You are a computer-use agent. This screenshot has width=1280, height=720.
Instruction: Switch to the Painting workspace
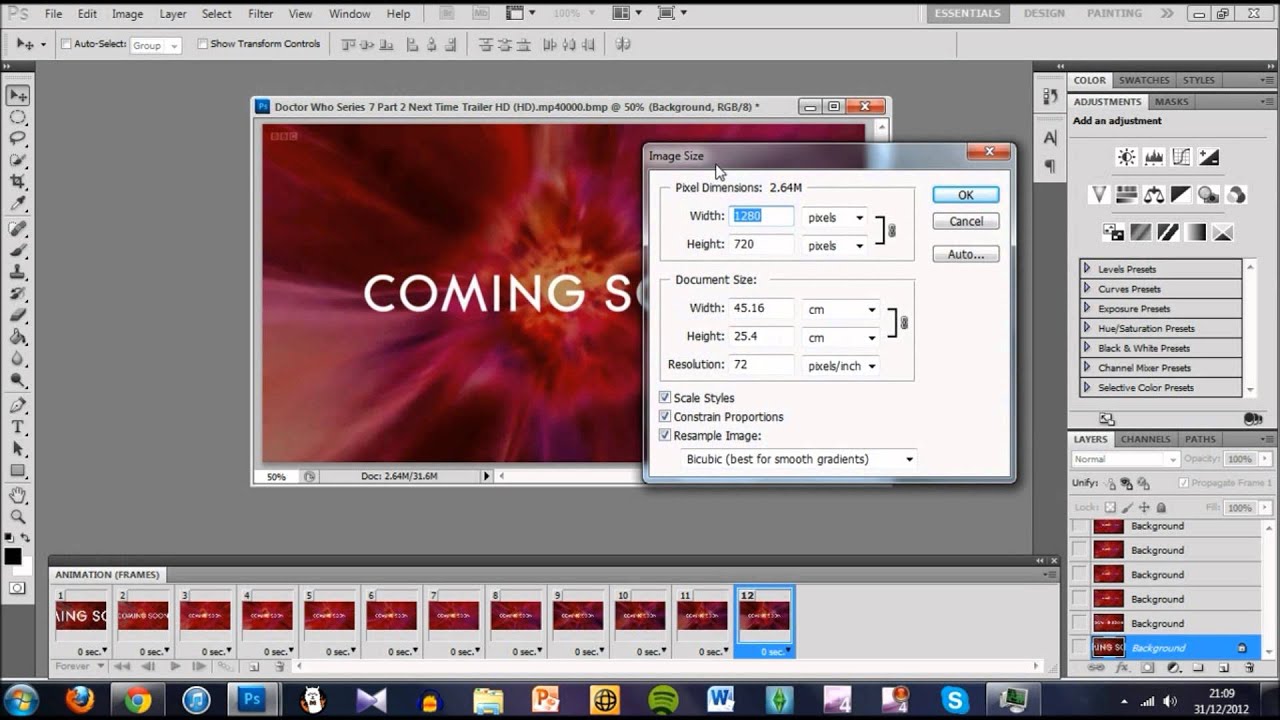(x=1114, y=14)
